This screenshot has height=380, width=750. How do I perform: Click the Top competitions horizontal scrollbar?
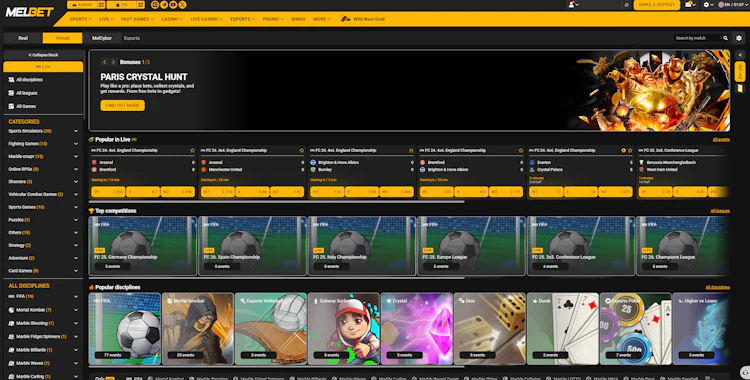[276, 278]
